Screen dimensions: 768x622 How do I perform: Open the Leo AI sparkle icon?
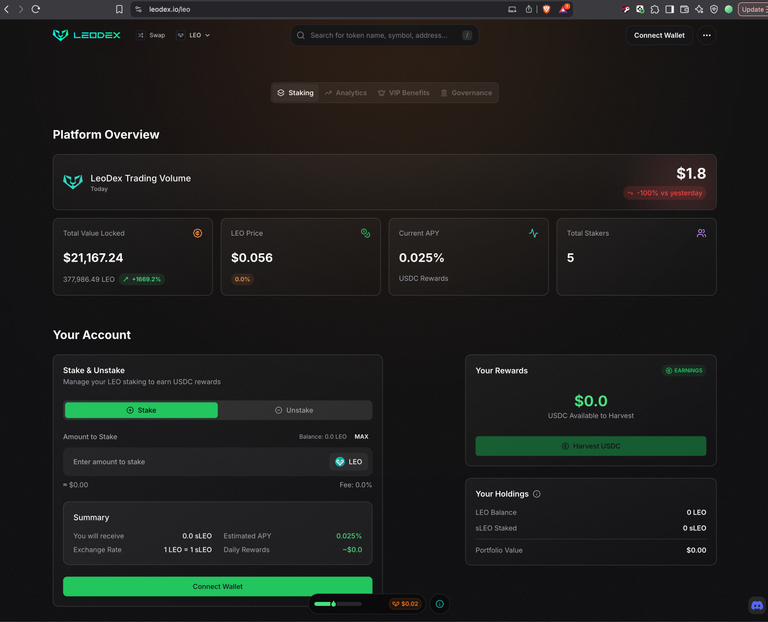[x=699, y=9]
